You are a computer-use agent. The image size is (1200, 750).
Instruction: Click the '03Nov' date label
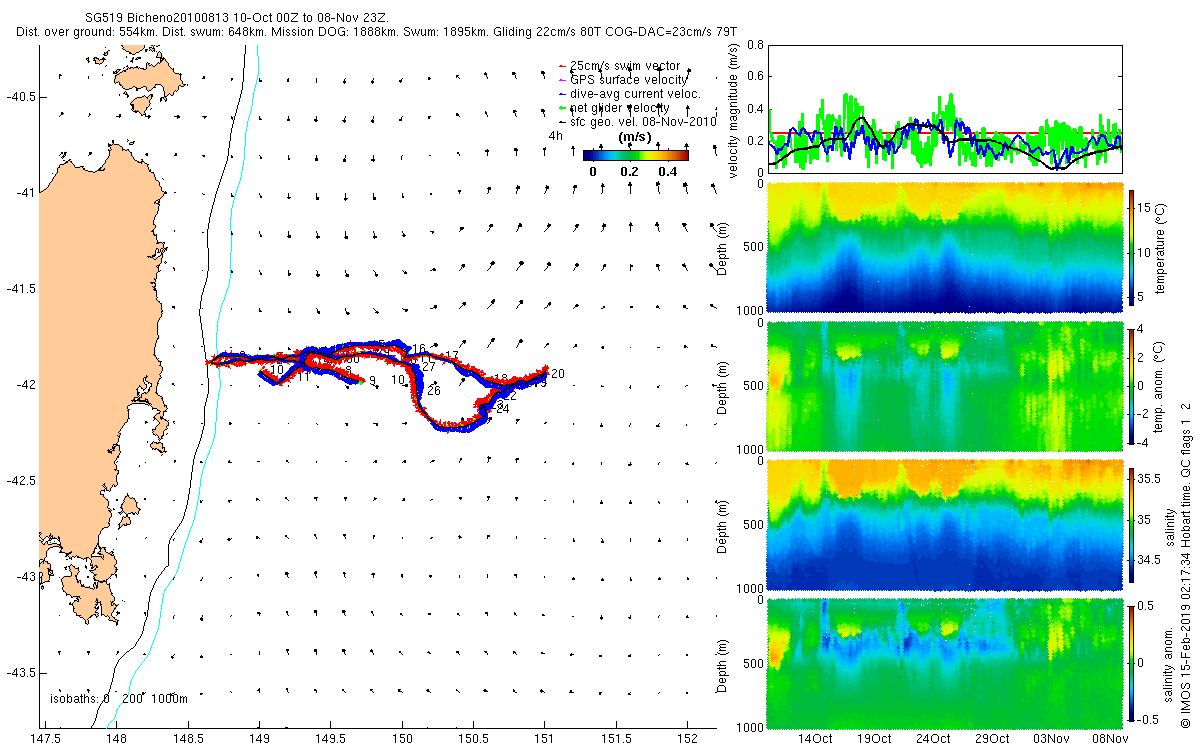1051,738
